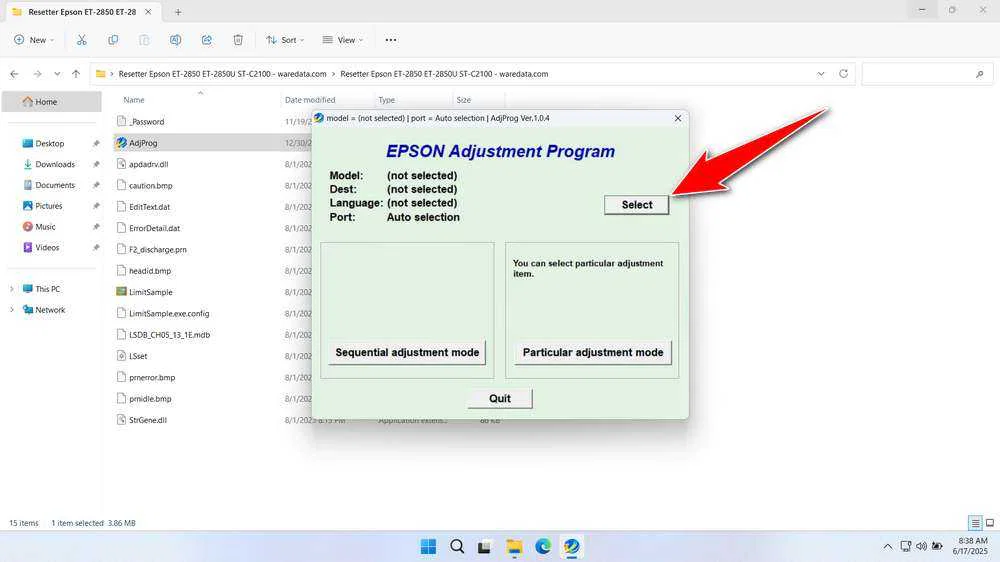Open the See more options menu
The width and height of the screenshot is (1000, 562).
pos(390,40)
